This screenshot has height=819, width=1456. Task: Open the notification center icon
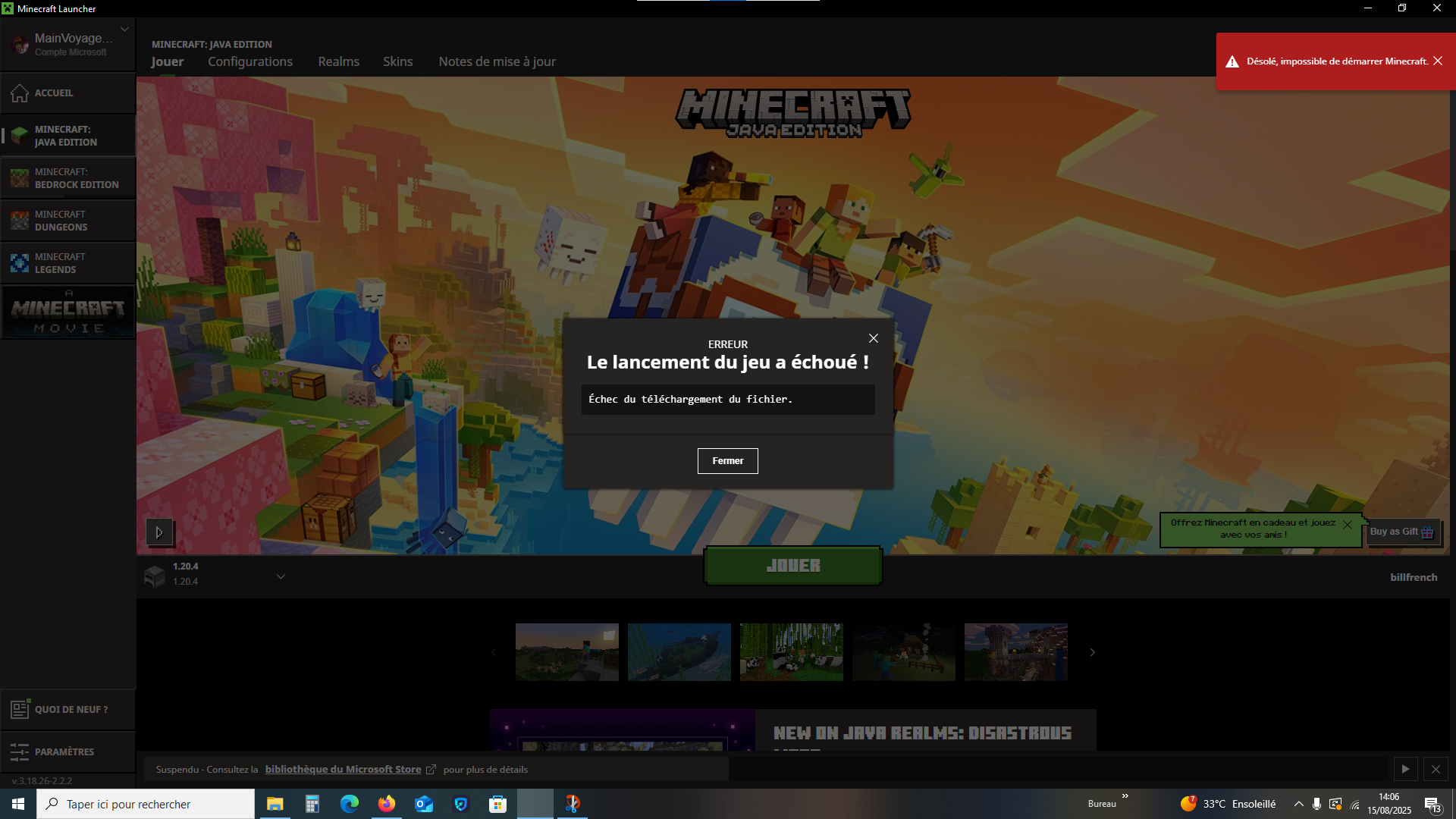[1432, 805]
